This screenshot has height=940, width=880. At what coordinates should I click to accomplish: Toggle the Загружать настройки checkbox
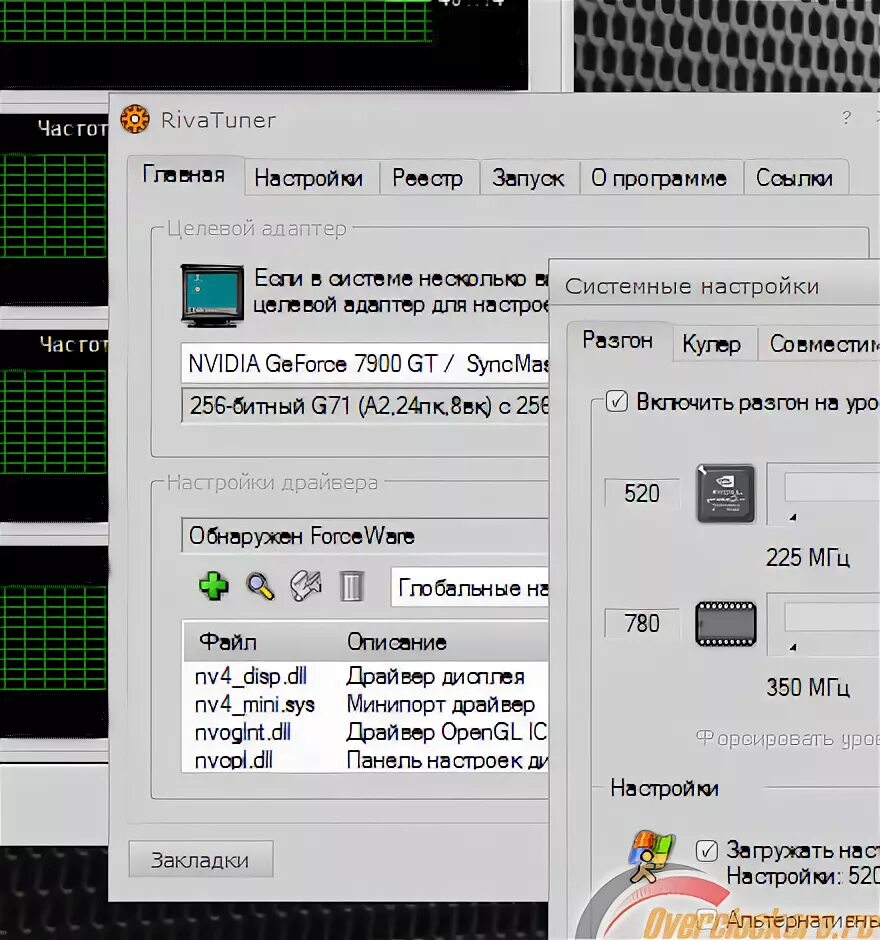pyautogui.click(x=707, y=850)
